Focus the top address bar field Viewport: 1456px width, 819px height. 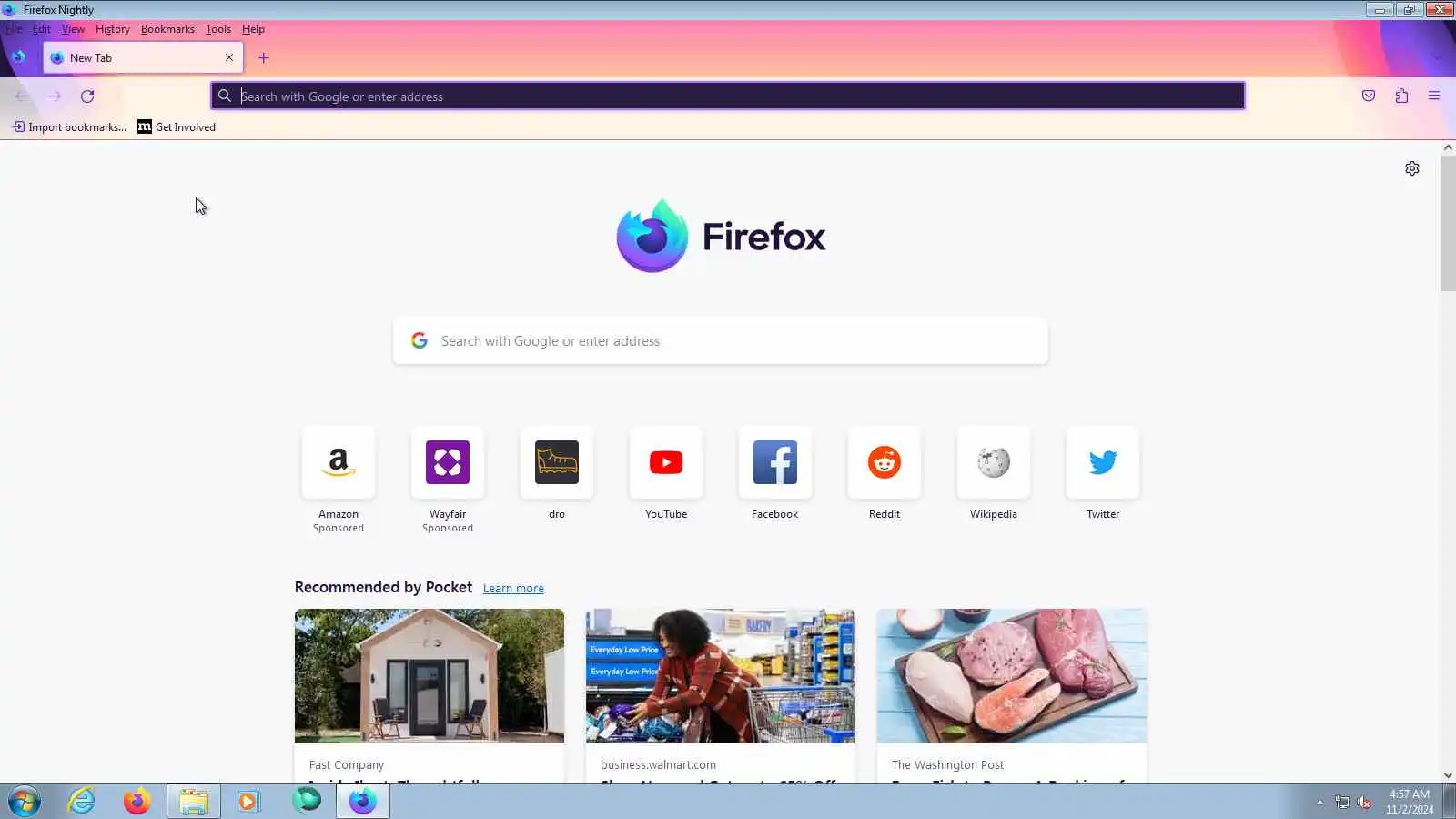click(x=728, y=96)
